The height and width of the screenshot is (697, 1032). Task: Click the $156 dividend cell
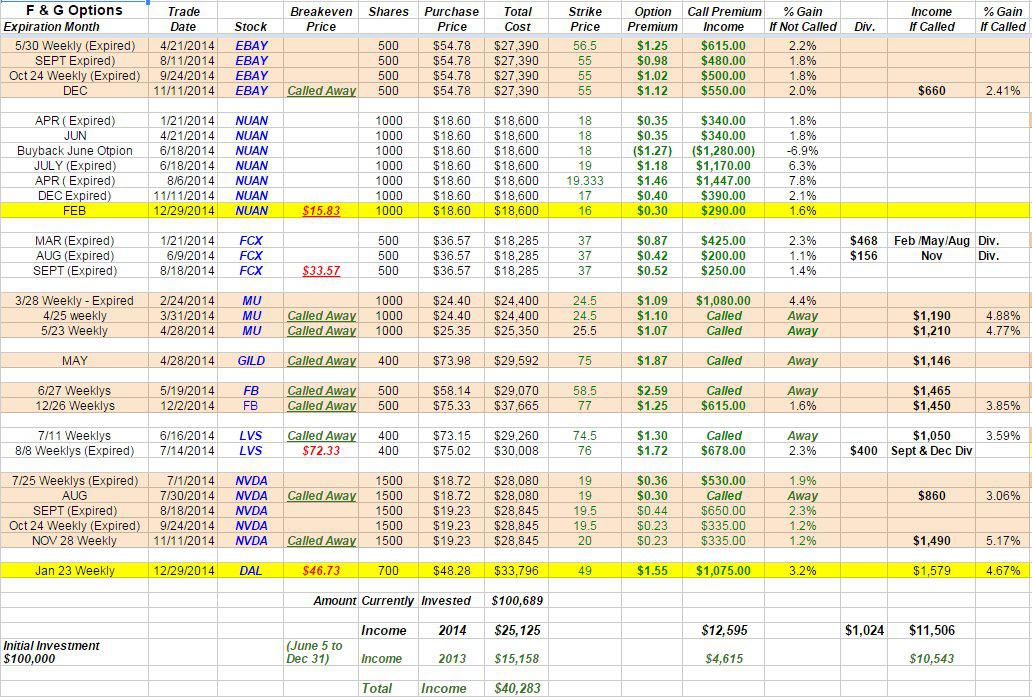tap(864, 256)
